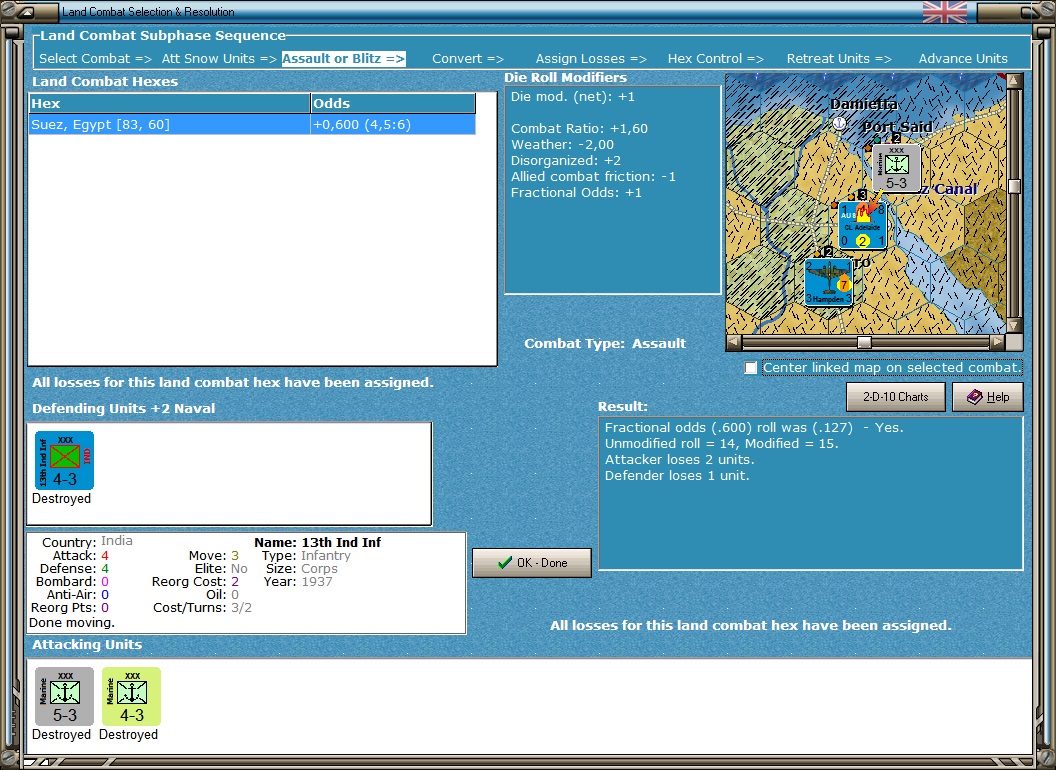Click the minimap vertical scrollbar thumb
This screenshot has width=1056, height=770.
1014,187
